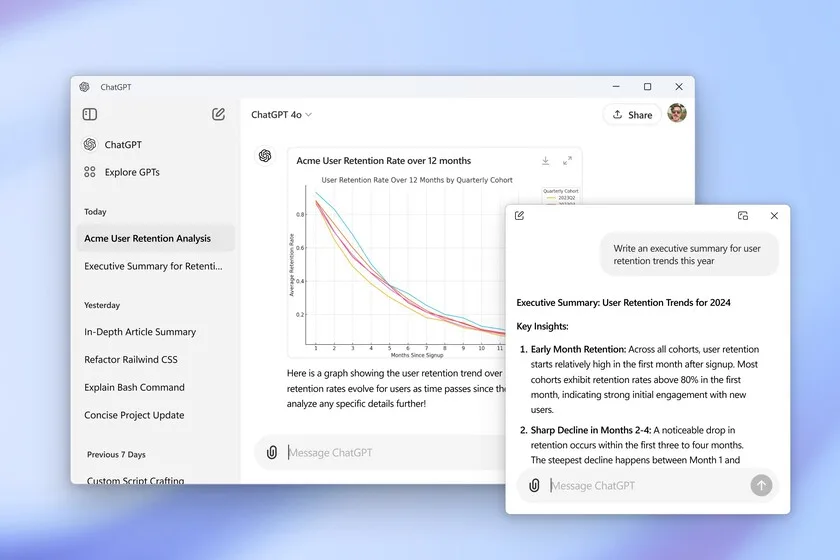Open In-Depth Article Summary chat

click(x=140, y=332)
